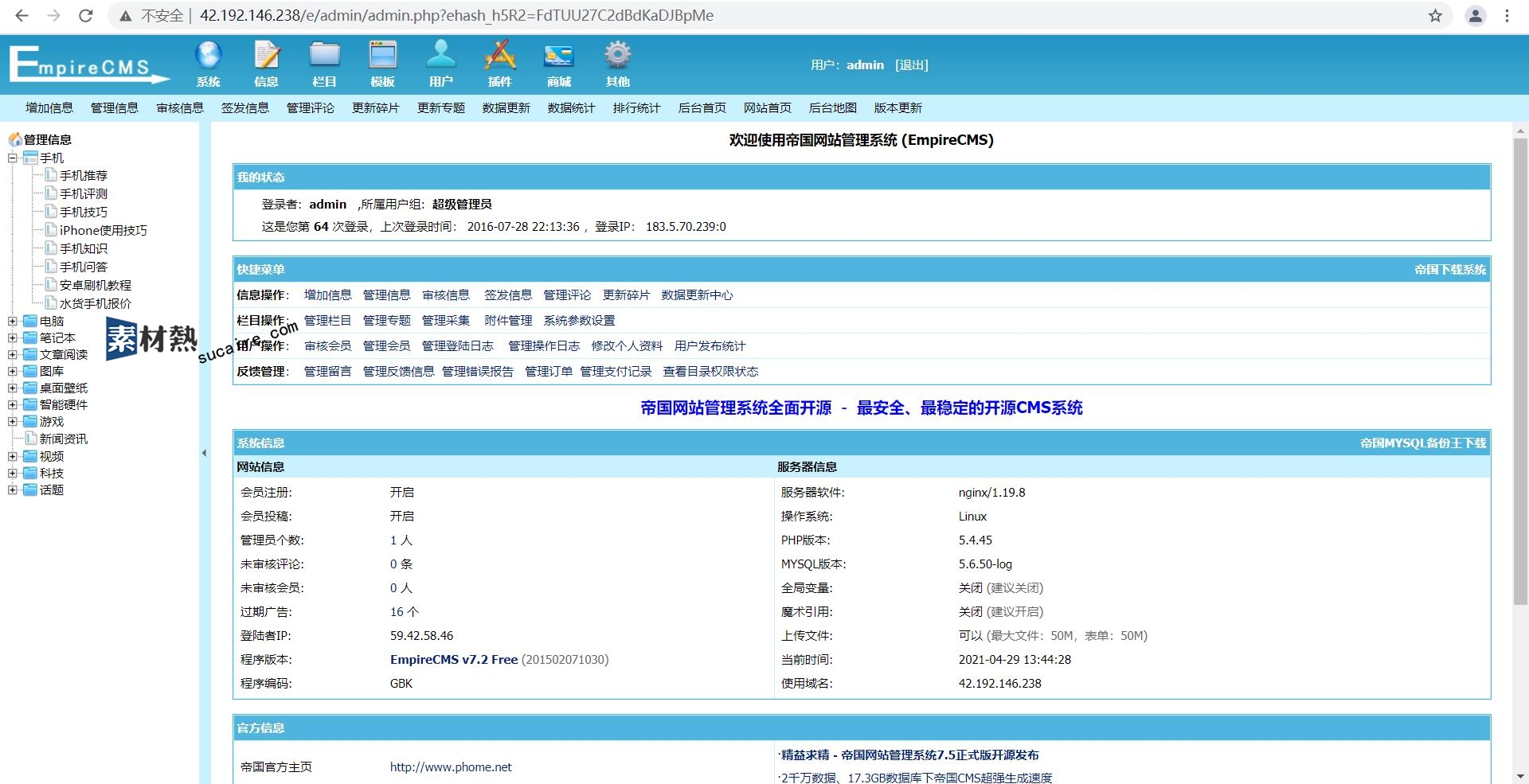Click the [退出] logout link
Screen dimensions: 1529x784
[912, 65]
